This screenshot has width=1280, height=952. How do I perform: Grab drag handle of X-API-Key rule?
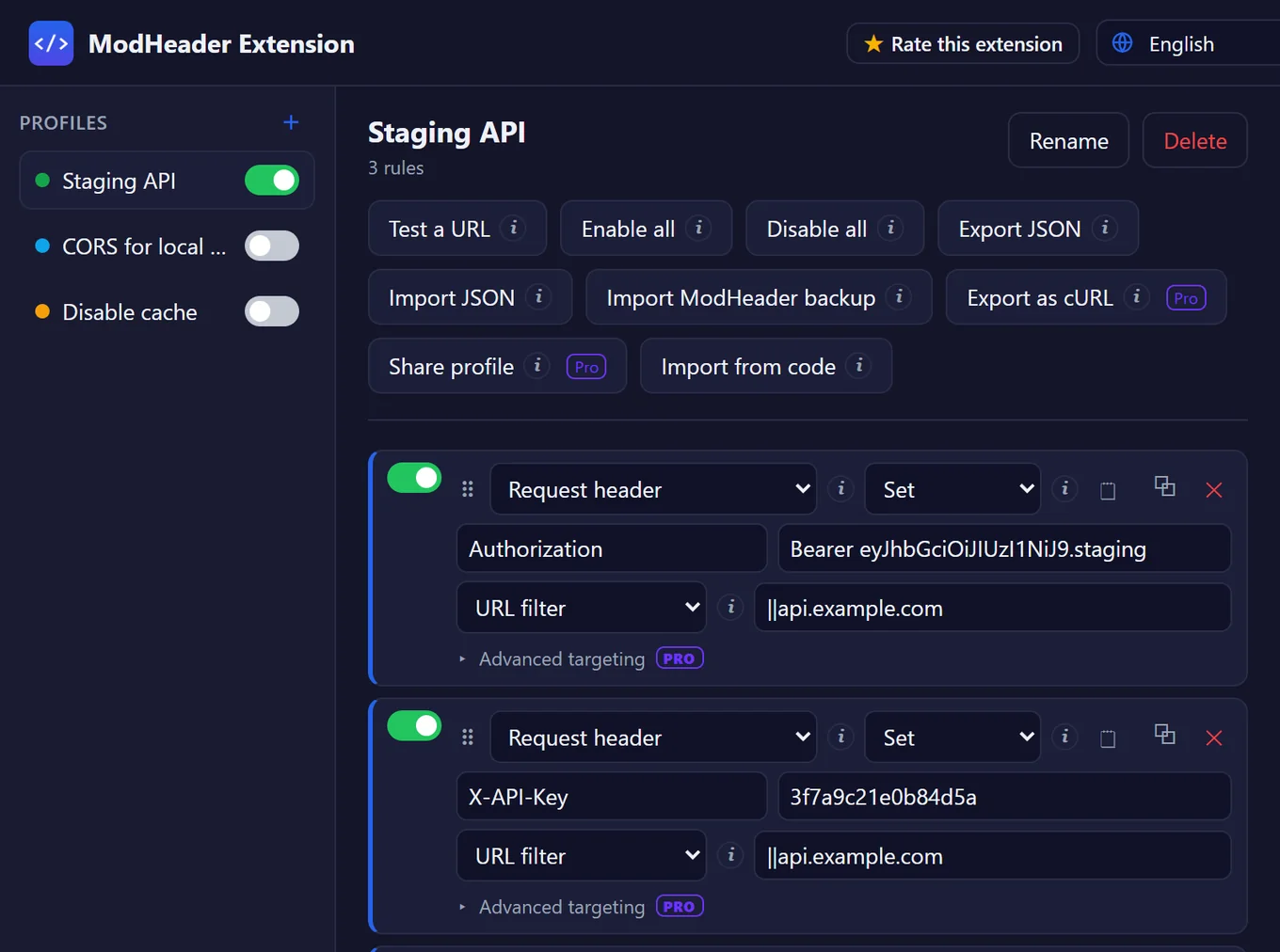coord(468,738)
